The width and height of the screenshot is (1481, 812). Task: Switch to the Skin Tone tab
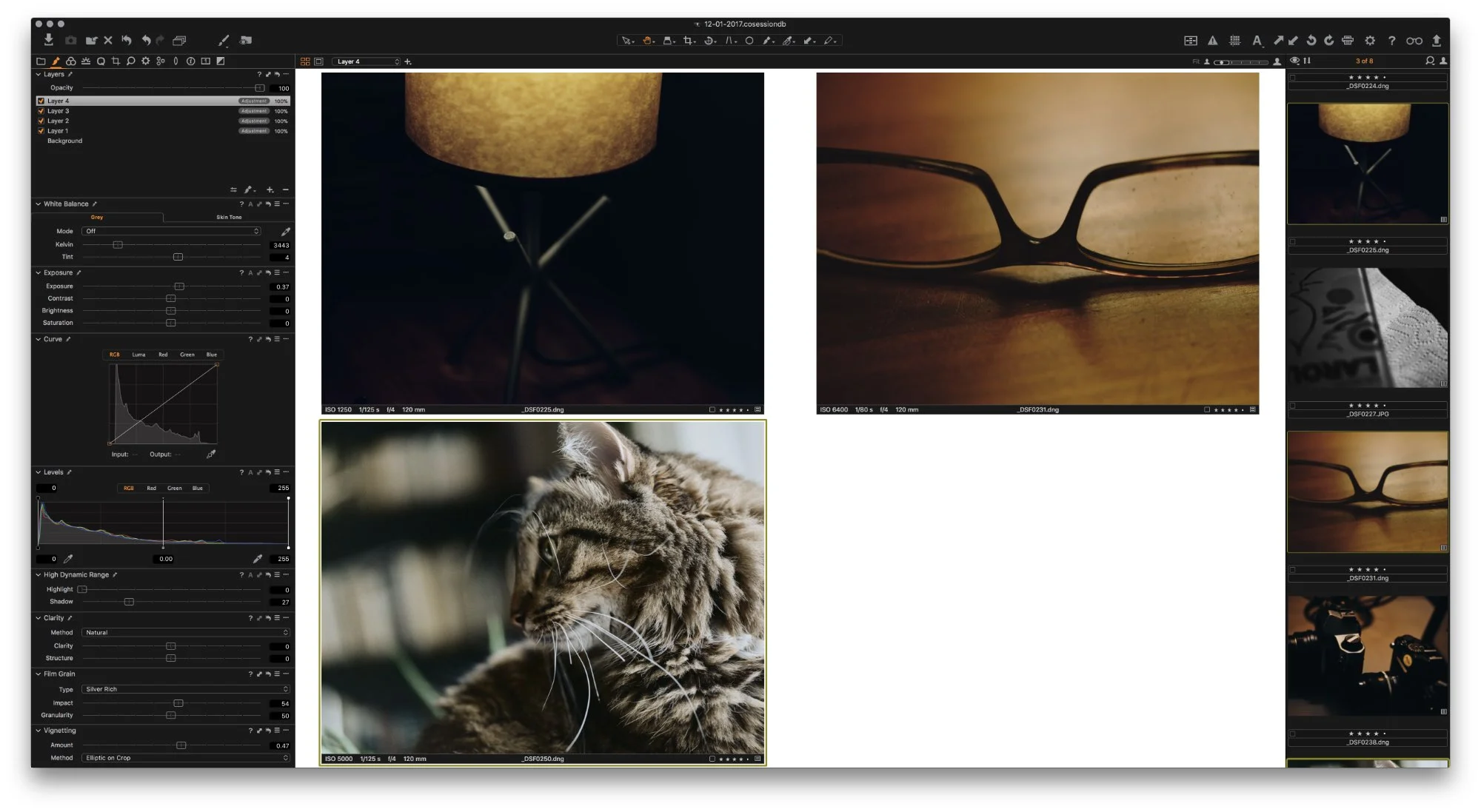[229, 217]
